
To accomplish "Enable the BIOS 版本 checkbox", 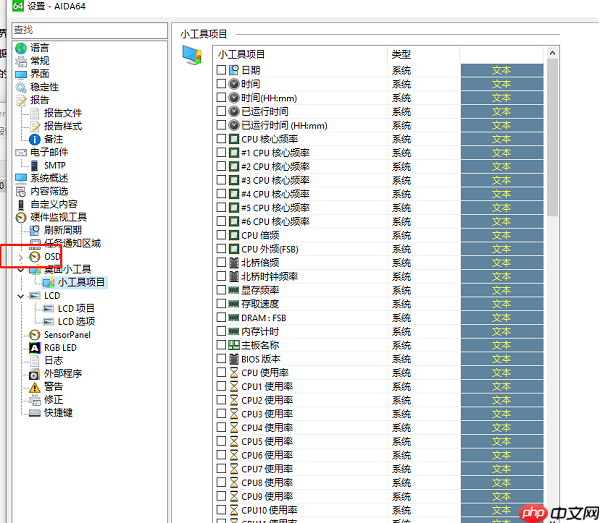I will click(221, 358).
